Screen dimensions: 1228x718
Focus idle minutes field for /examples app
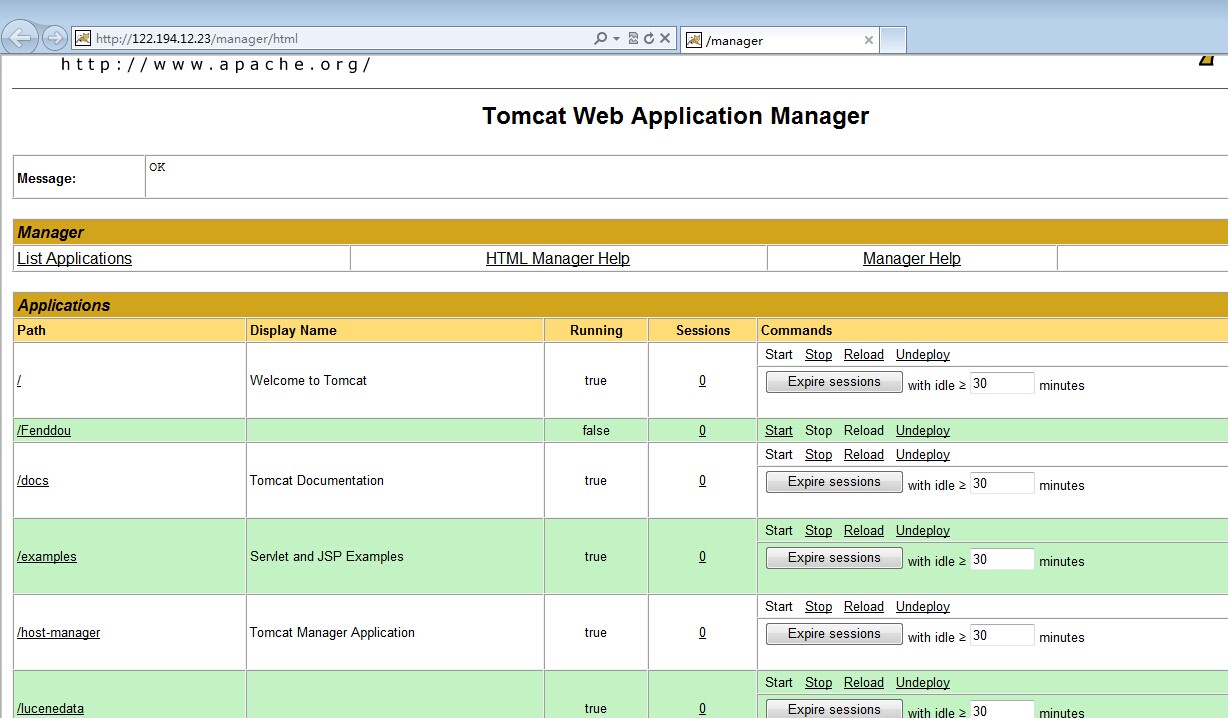coord(1002,559)
